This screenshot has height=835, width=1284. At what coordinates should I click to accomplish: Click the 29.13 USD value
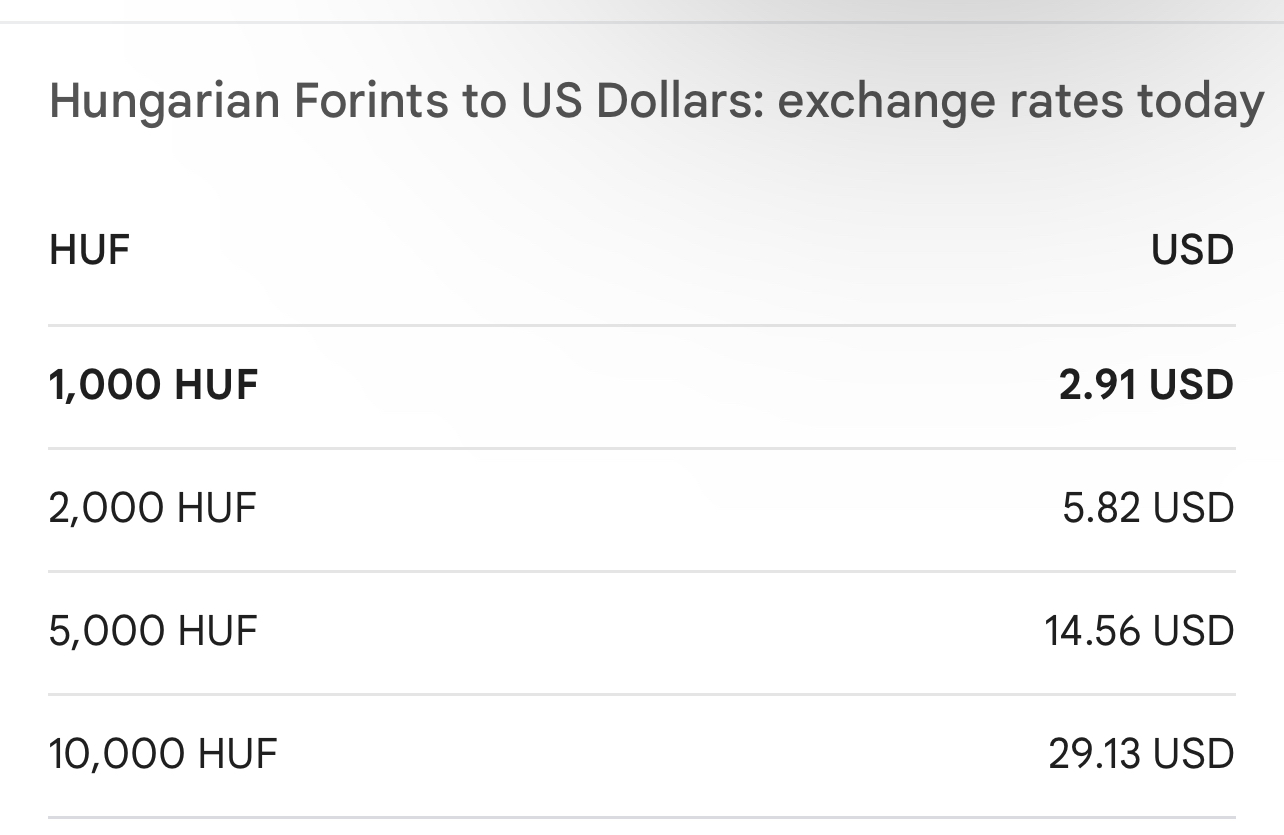[x=1141, y=754]
